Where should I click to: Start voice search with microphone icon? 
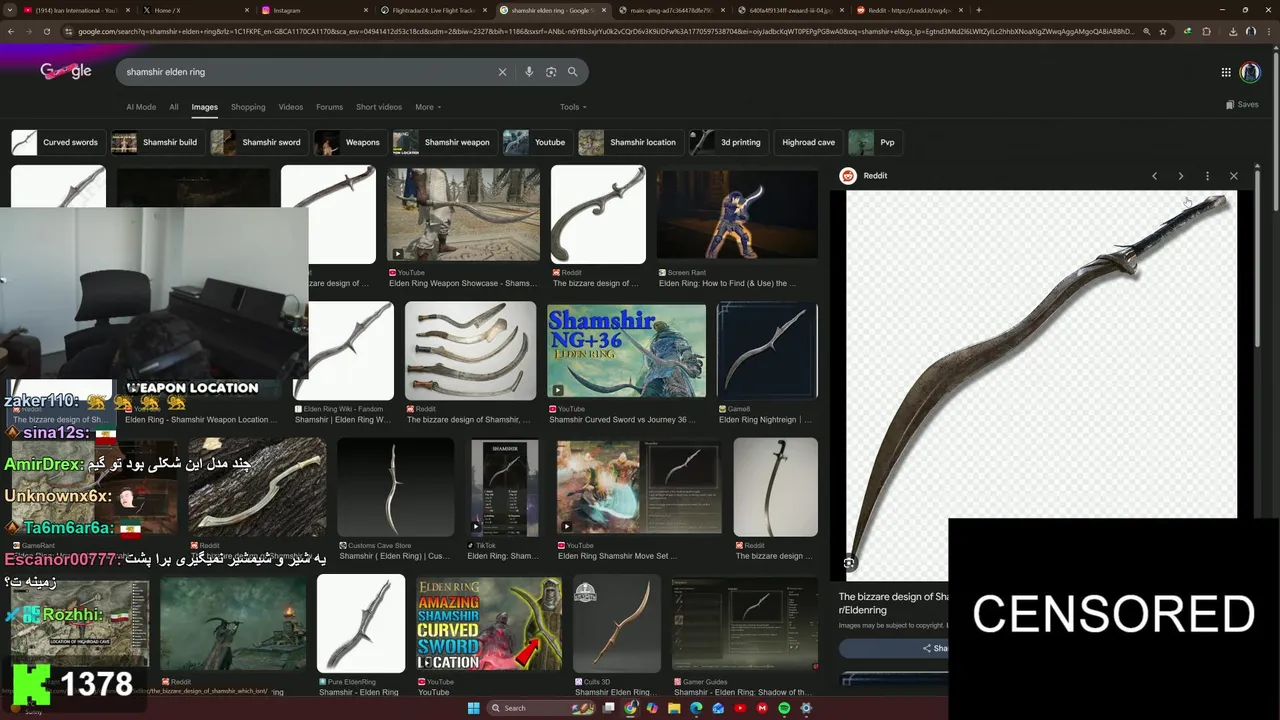tap(529, 72)
